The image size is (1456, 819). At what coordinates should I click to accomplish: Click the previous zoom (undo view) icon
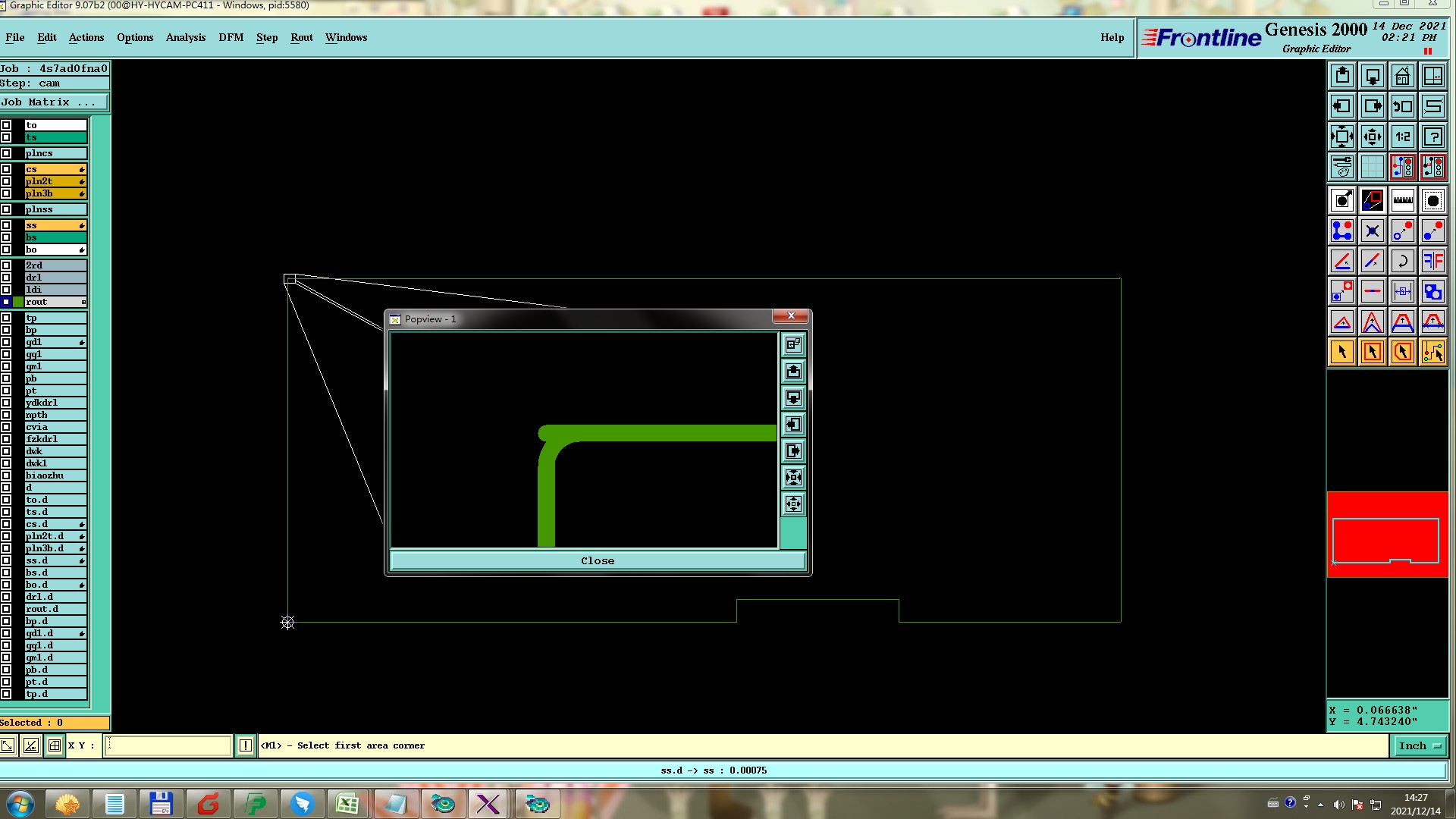click(x=1403, y=106)
